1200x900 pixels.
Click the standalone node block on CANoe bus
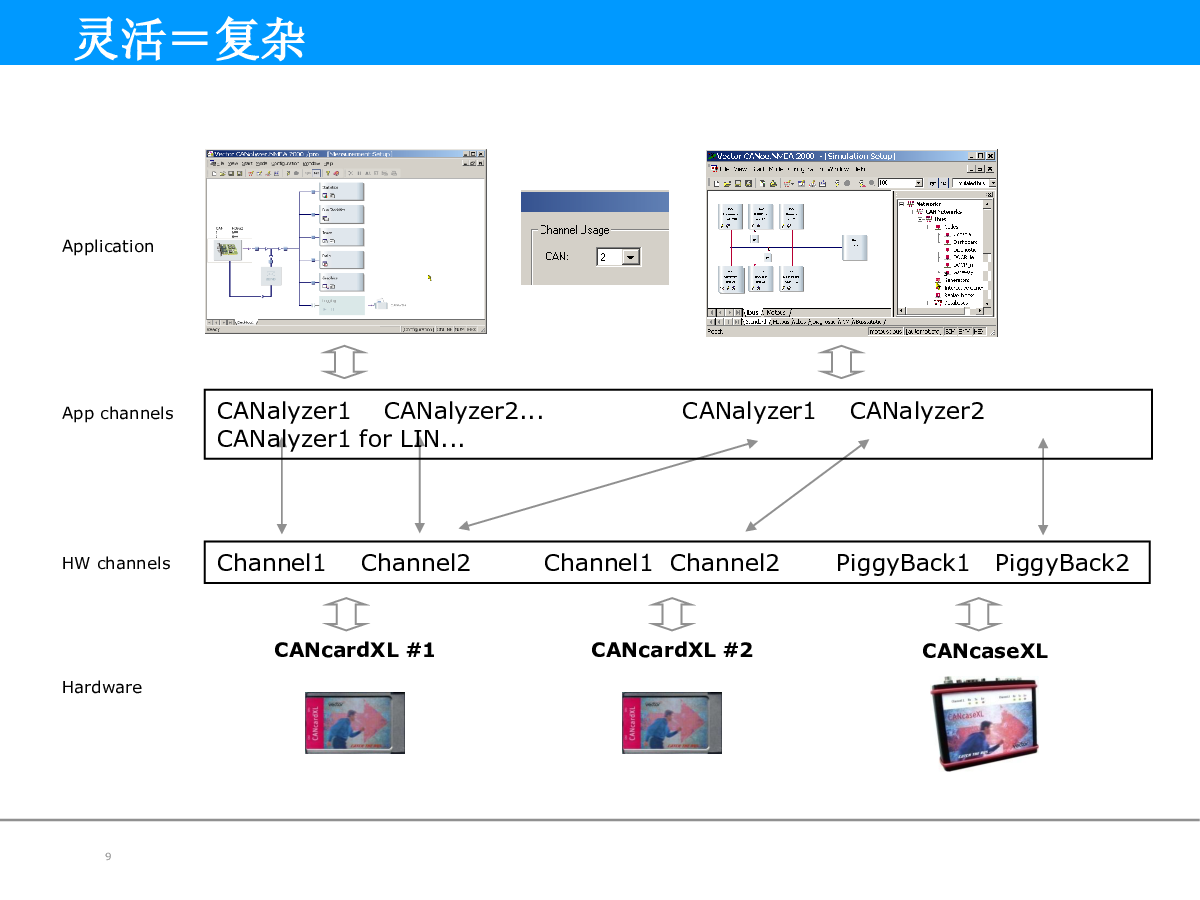[x=855, y=248]
